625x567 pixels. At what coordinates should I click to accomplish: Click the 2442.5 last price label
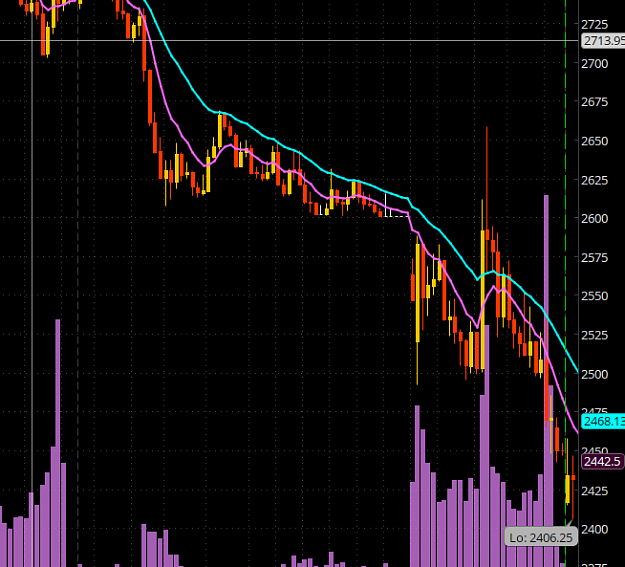click(x=602, y=461)
